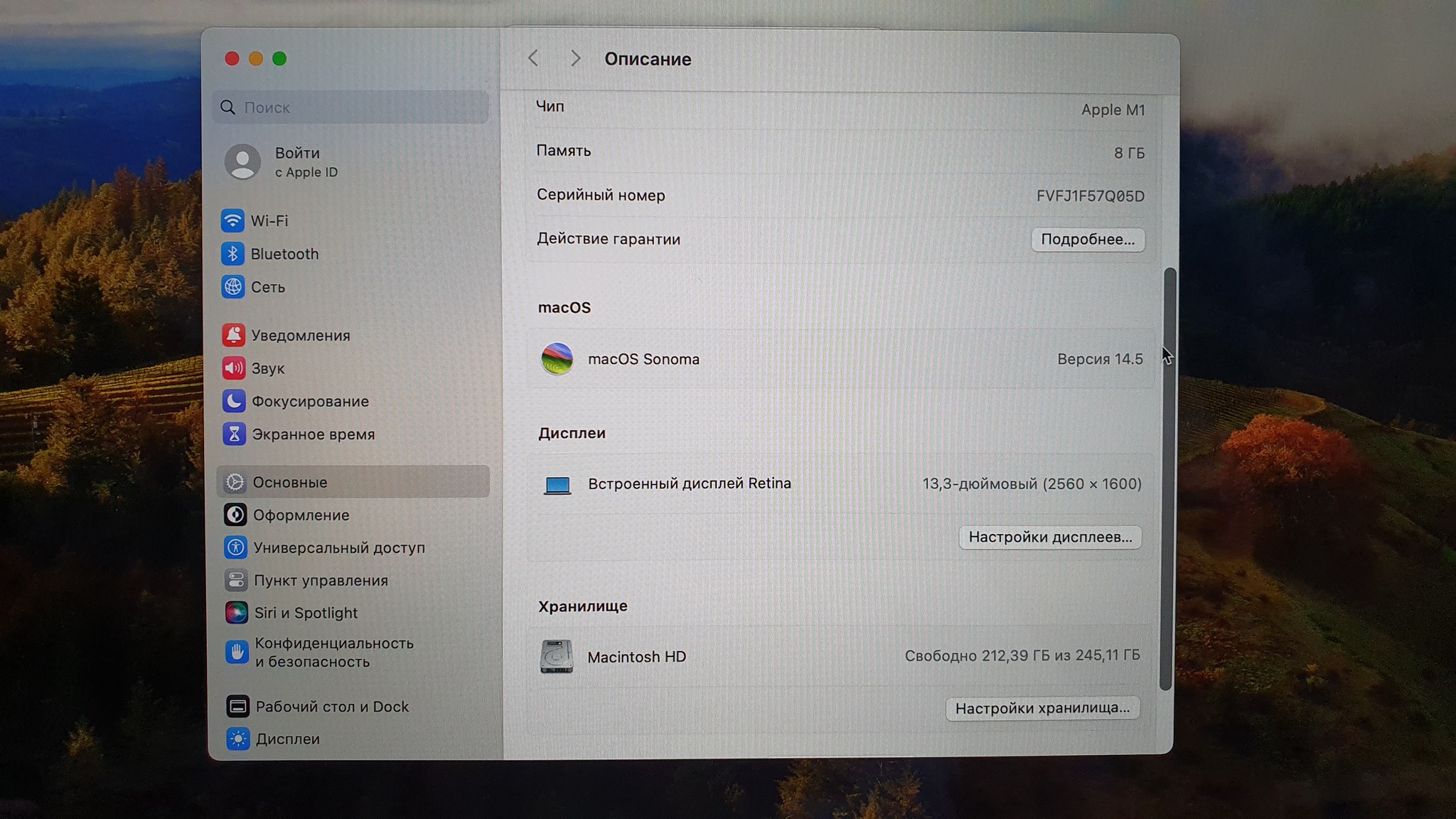
Task: Open the Звук speaker icon
Action: (233, 368)
